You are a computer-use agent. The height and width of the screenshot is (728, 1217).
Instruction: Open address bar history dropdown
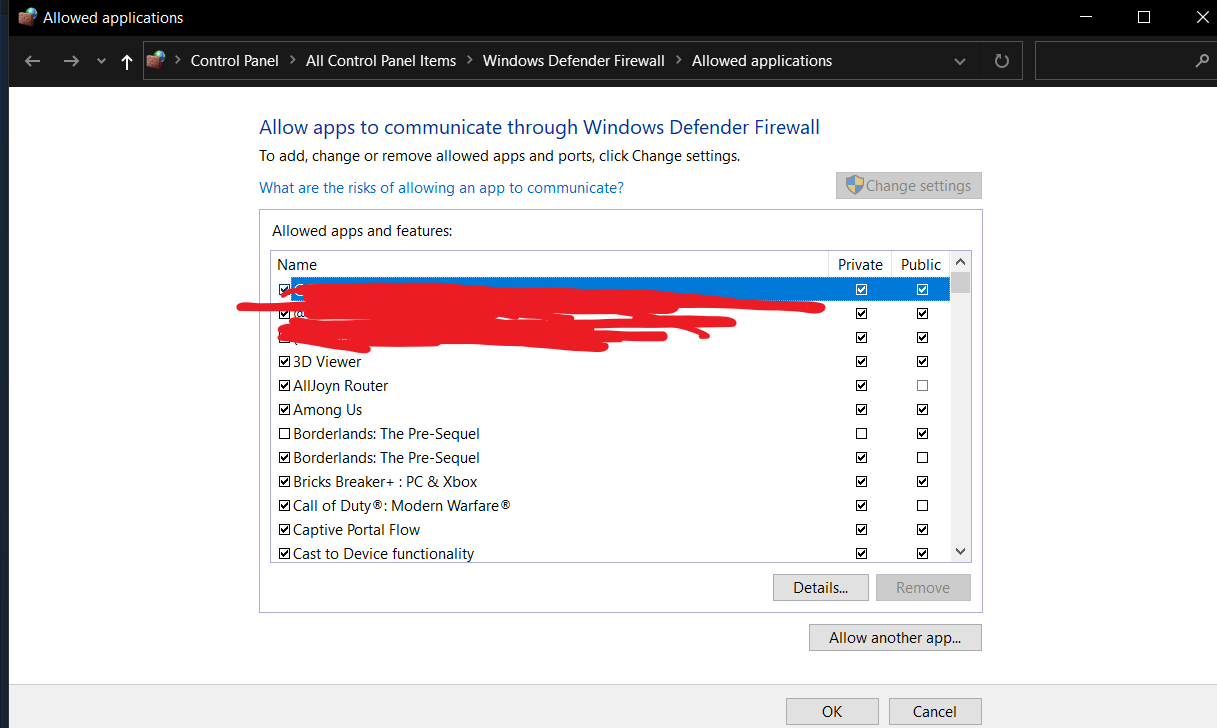pyautogui.click(x=960, y=61)
